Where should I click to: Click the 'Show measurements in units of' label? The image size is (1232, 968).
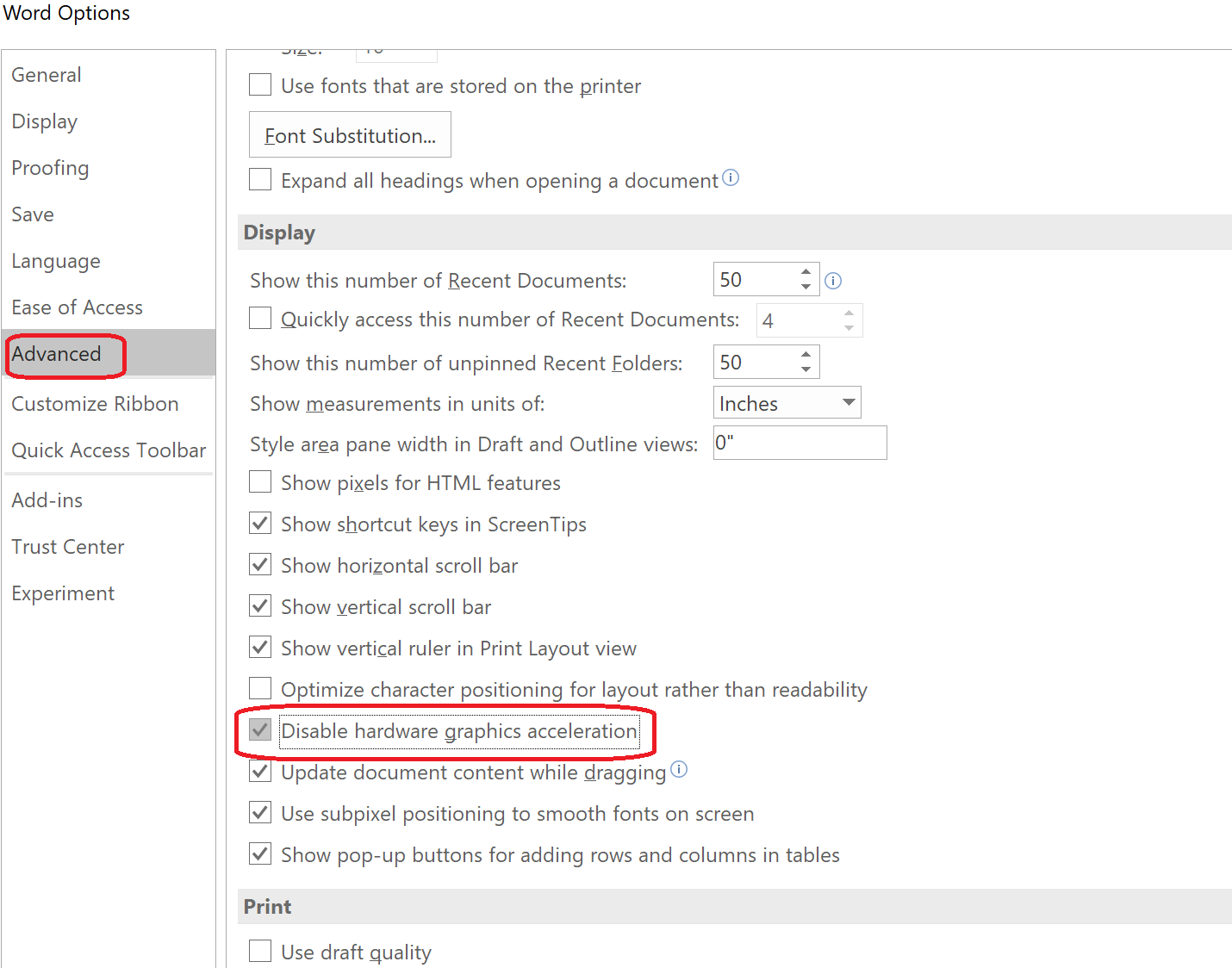(397, 404)
